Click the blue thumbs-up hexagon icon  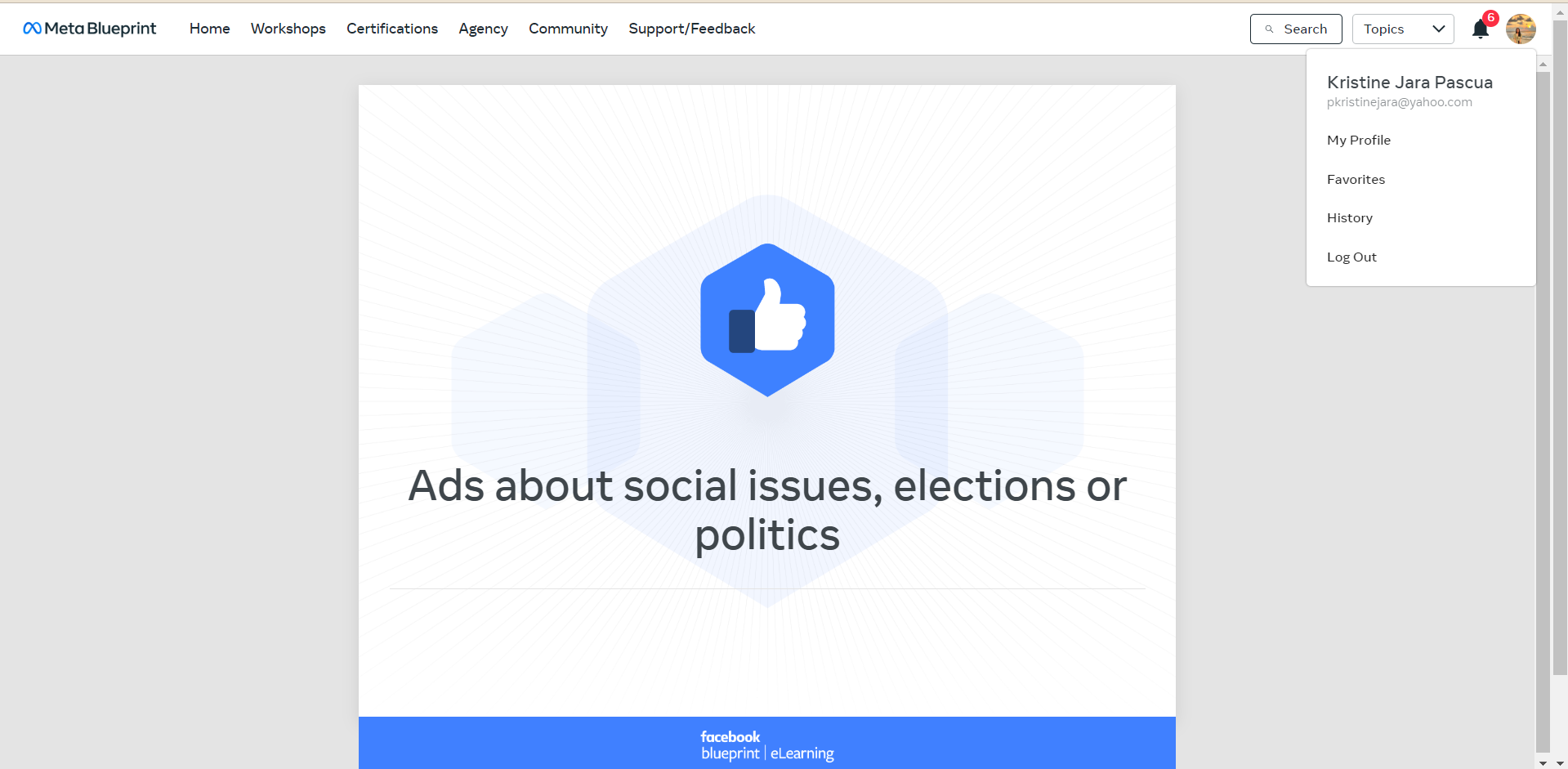pyautogui.click(x=767, y=320)
